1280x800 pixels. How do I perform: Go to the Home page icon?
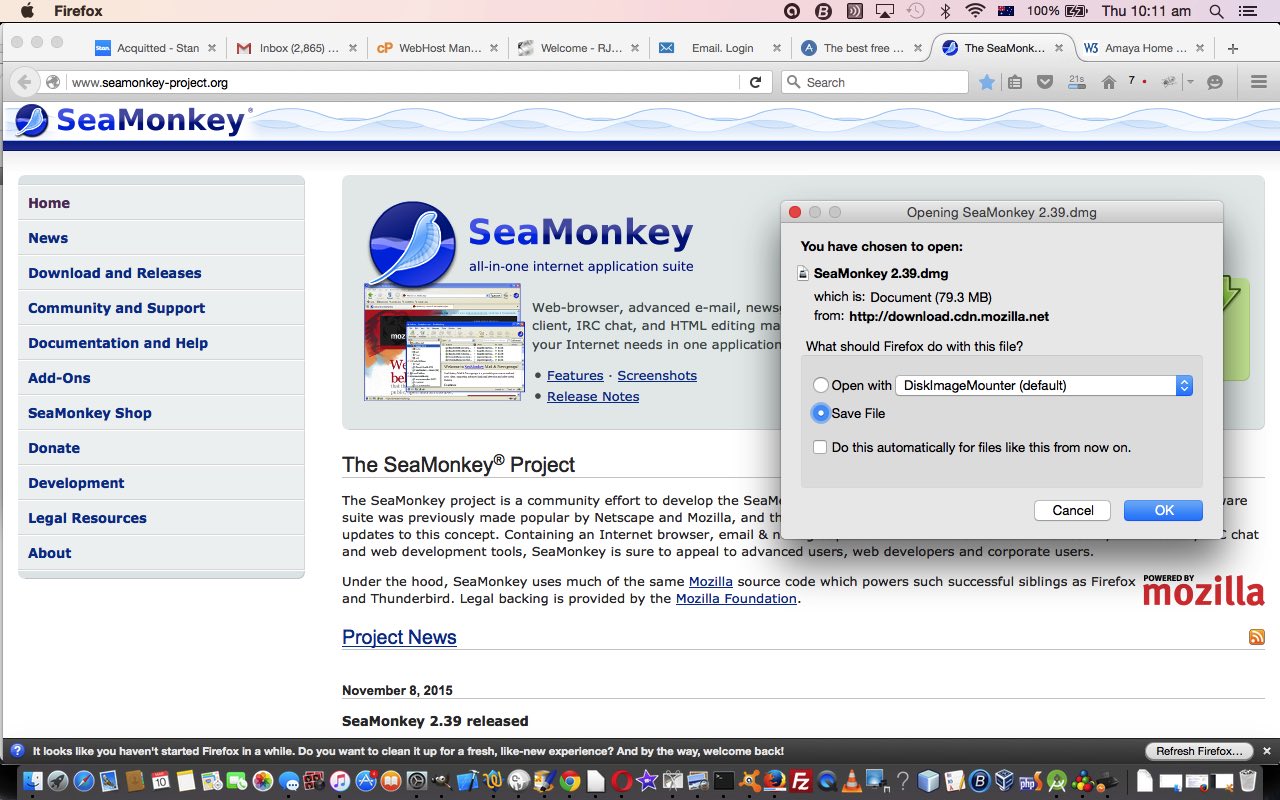[1109, 82]
